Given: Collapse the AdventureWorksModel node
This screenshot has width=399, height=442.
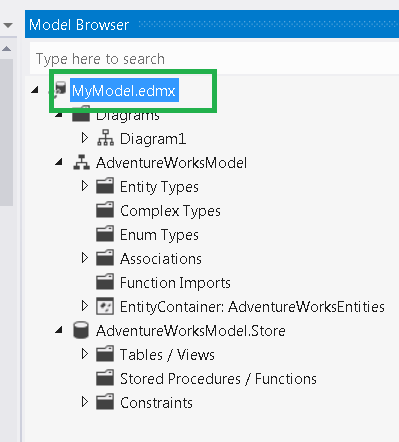Looking at the screenshot, I should pyautogui.click(x=59, y=162).
